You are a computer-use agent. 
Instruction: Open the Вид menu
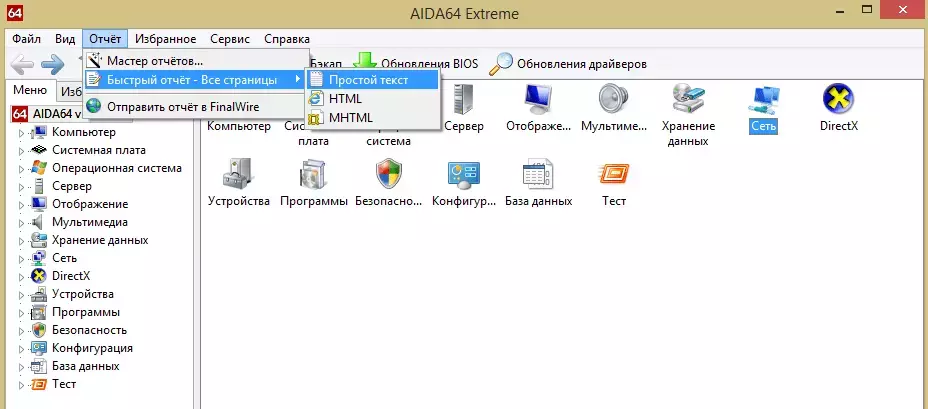tap(65, 39)
